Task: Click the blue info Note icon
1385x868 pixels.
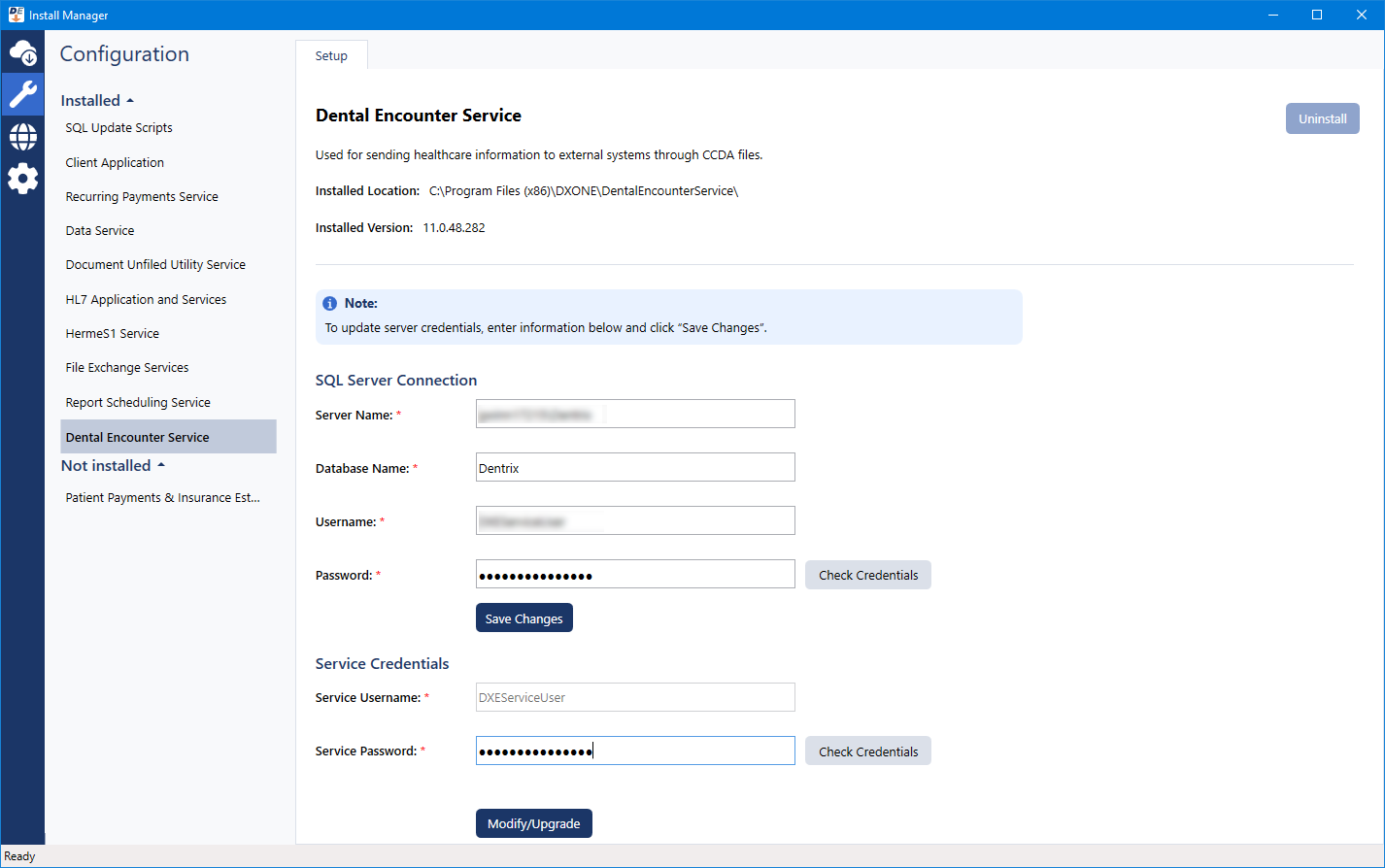Action: pos(330,304)
